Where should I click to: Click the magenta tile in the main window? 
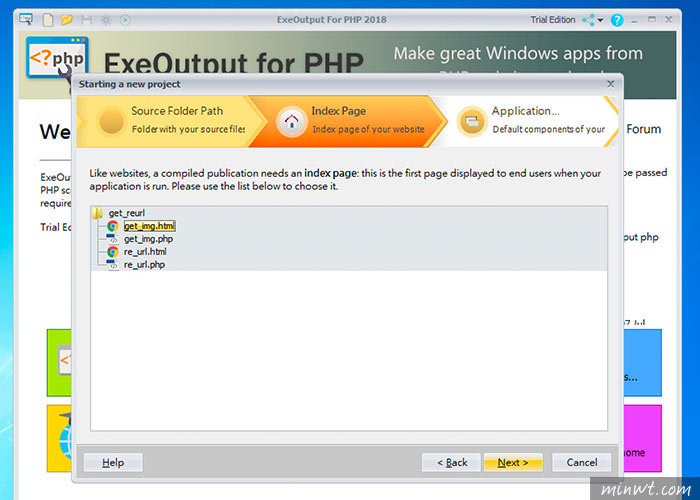pyautogui.click(x=642, y=438)
